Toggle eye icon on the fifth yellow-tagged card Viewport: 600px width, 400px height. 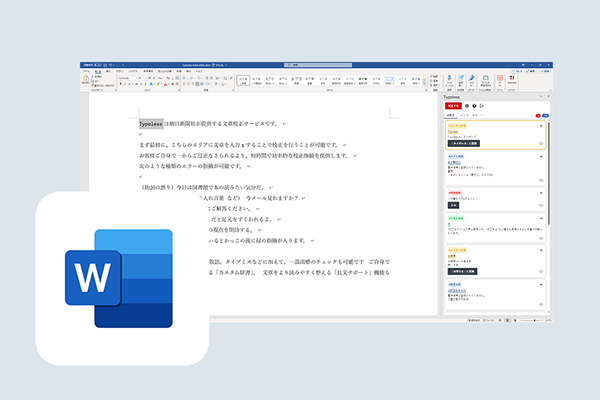pyautogui.click(x=541, y=271)
